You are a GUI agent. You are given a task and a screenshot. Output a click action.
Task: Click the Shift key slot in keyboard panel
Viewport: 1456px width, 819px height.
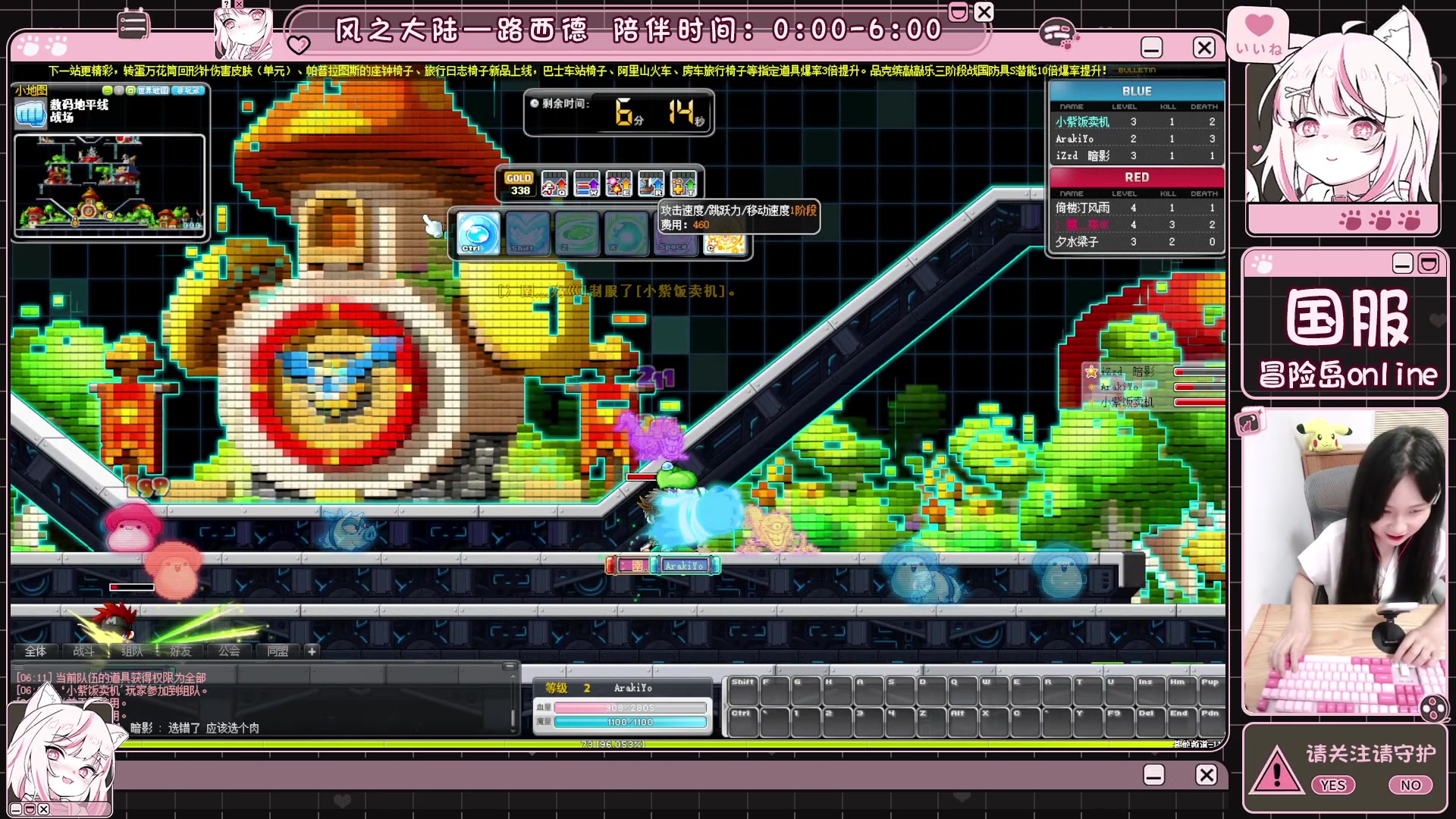pos(742,691)
